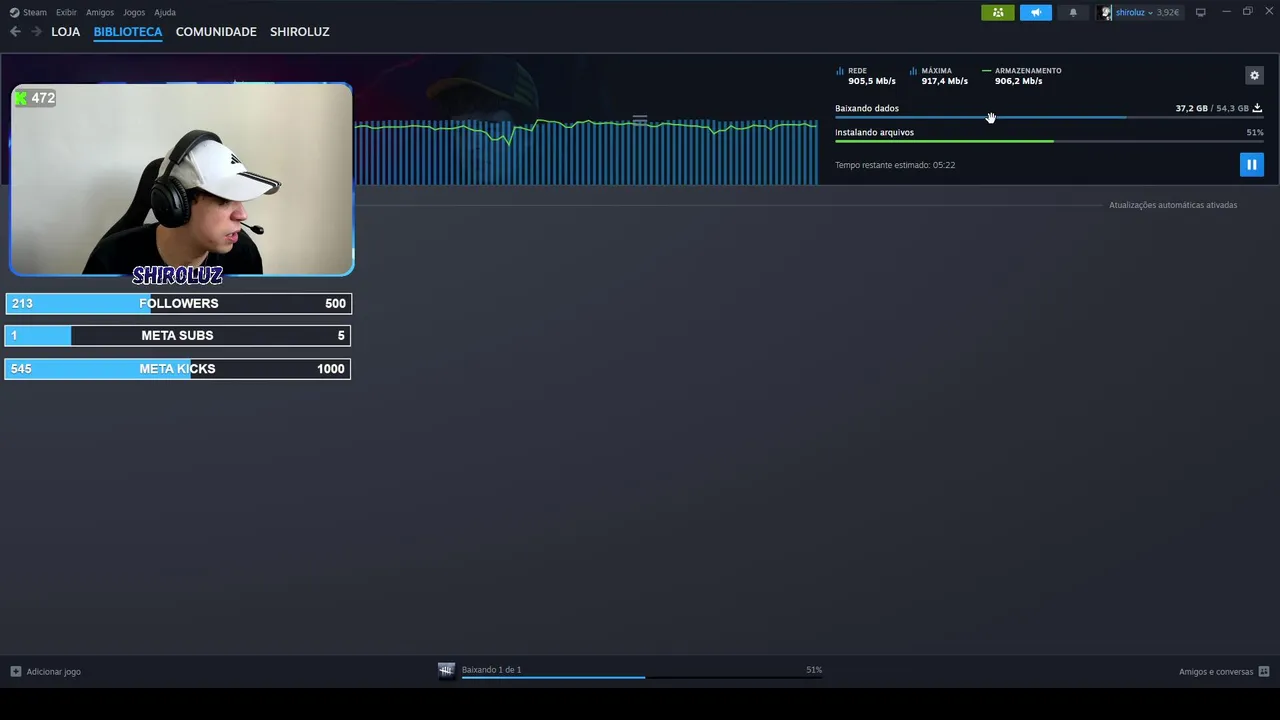This screenshot has width=1280, height=720.
Task: Click the webcam overlay thumbnail
Action: click(181, 179)
